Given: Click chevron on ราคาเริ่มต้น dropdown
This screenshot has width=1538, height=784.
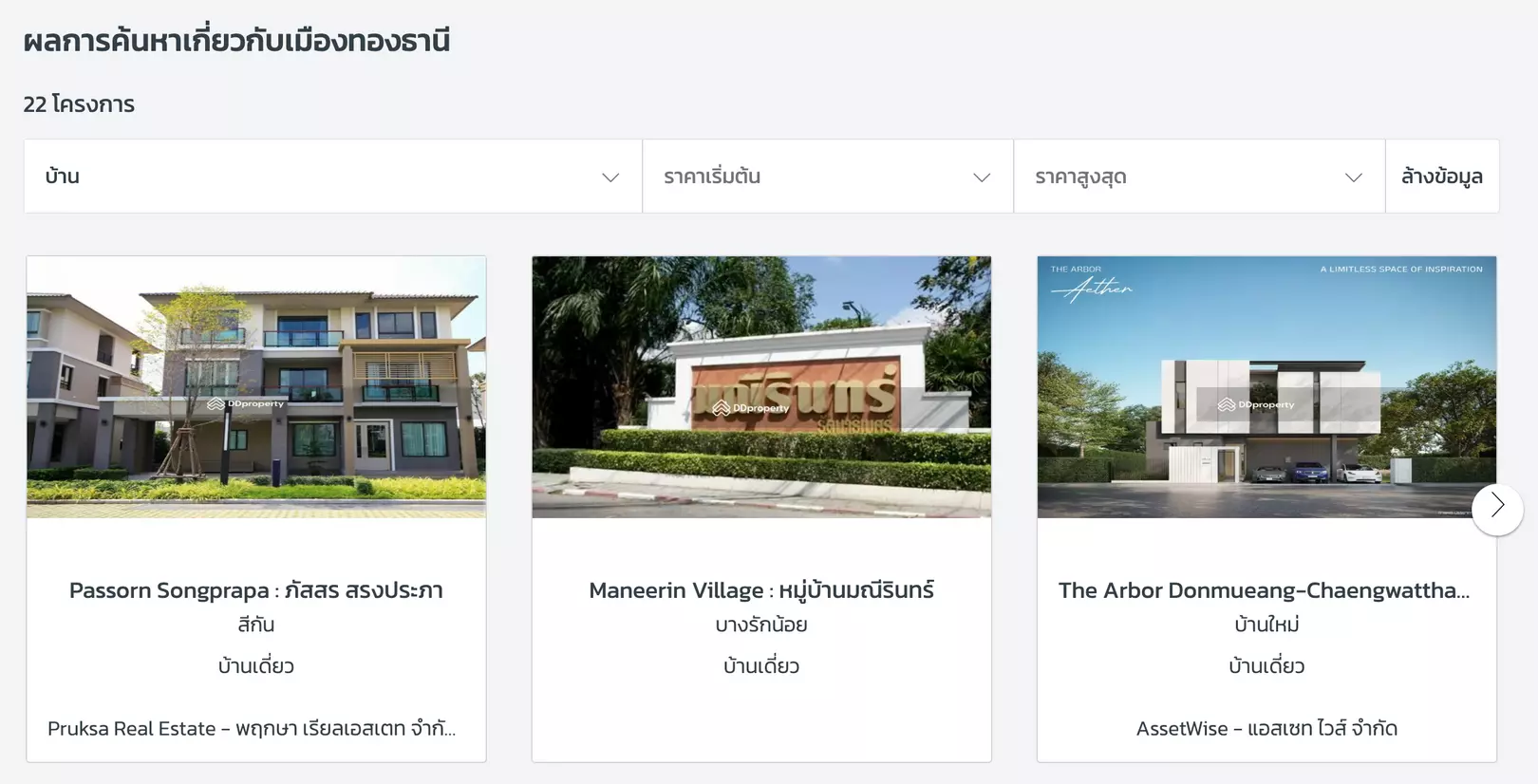Looking at the screenshot, I should pos(982,177).
